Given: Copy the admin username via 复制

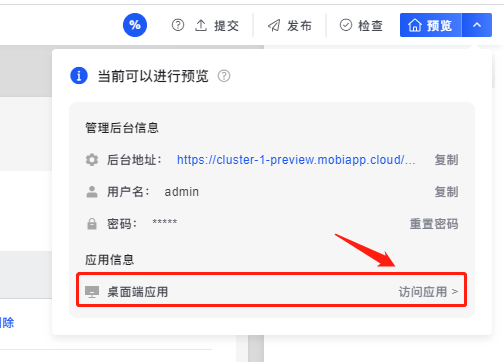Looking at the screenshot, I should (x=446, y=192).
